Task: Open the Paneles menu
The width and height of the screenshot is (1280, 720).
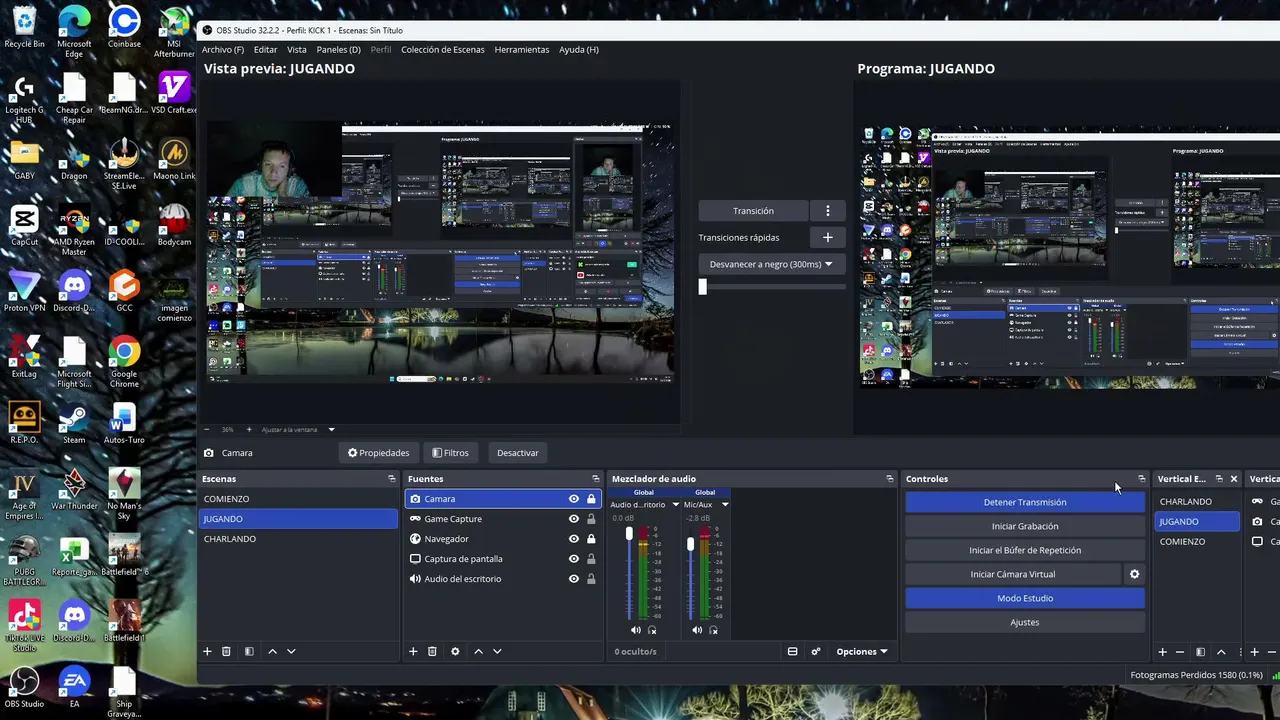Action: 338,49
